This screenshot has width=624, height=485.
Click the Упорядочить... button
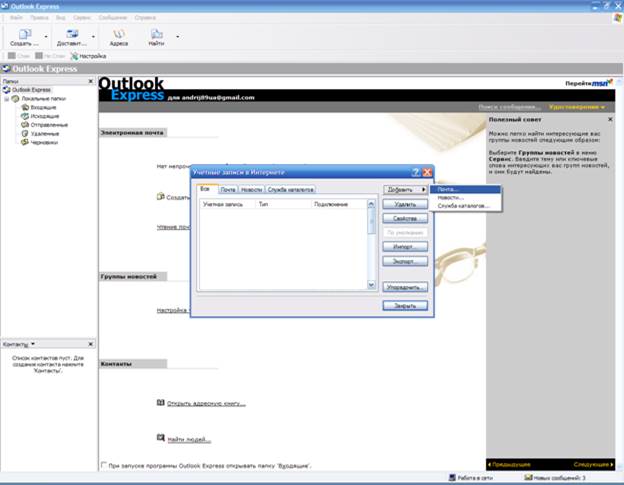[x=405, y=287]
